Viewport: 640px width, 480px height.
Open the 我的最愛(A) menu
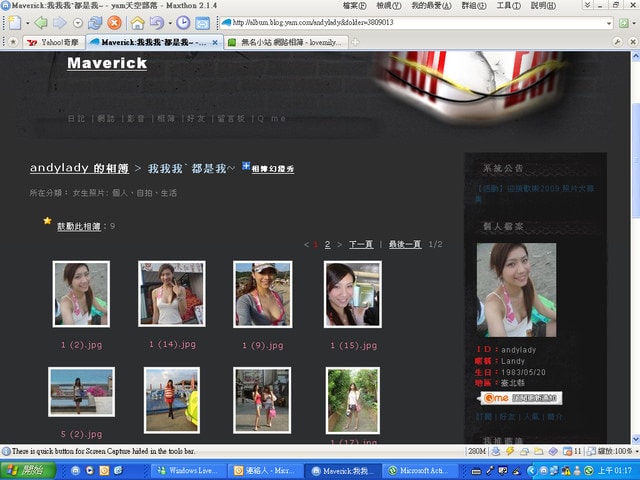coord(431,6)
